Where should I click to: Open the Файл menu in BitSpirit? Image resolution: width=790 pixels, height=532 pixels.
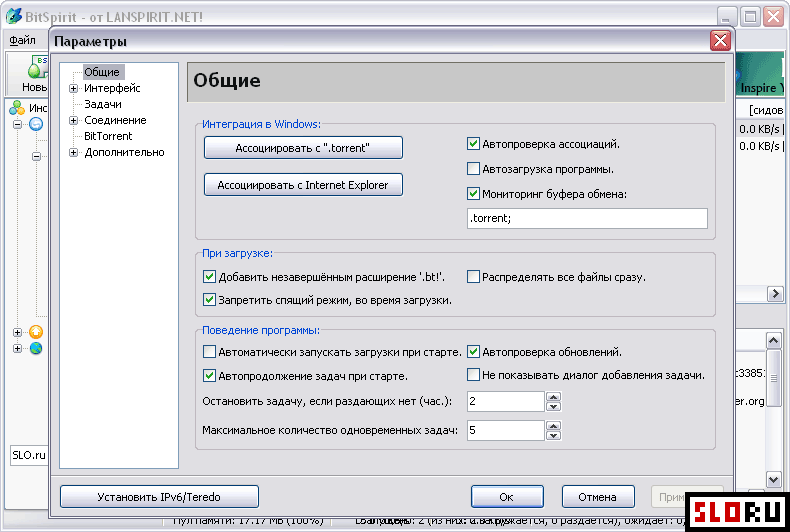[22, 40]
